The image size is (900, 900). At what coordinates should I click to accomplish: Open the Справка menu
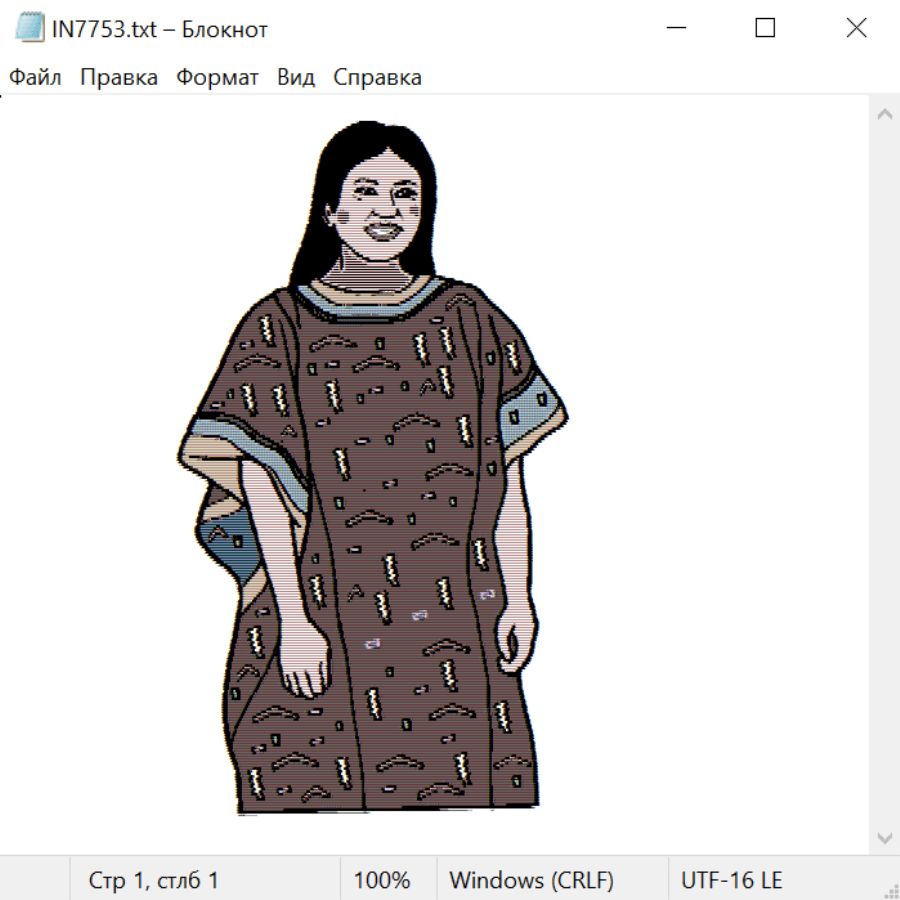pyautogui.click(x=377, y=78)
